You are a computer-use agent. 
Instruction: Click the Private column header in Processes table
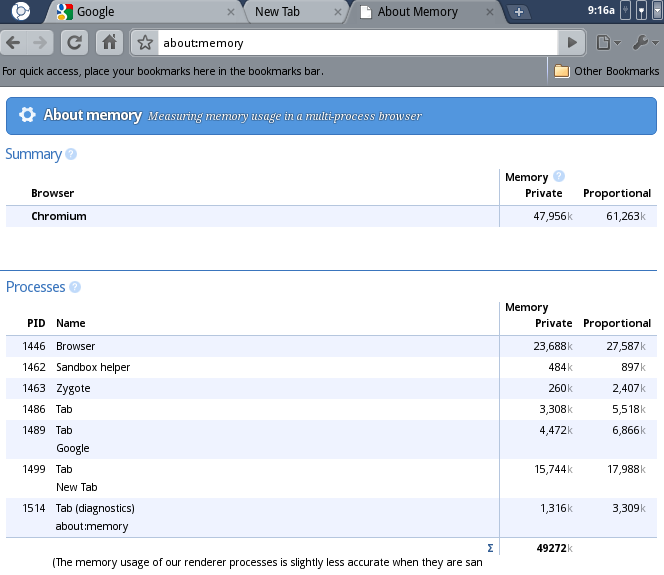click(x=553, y=323)
